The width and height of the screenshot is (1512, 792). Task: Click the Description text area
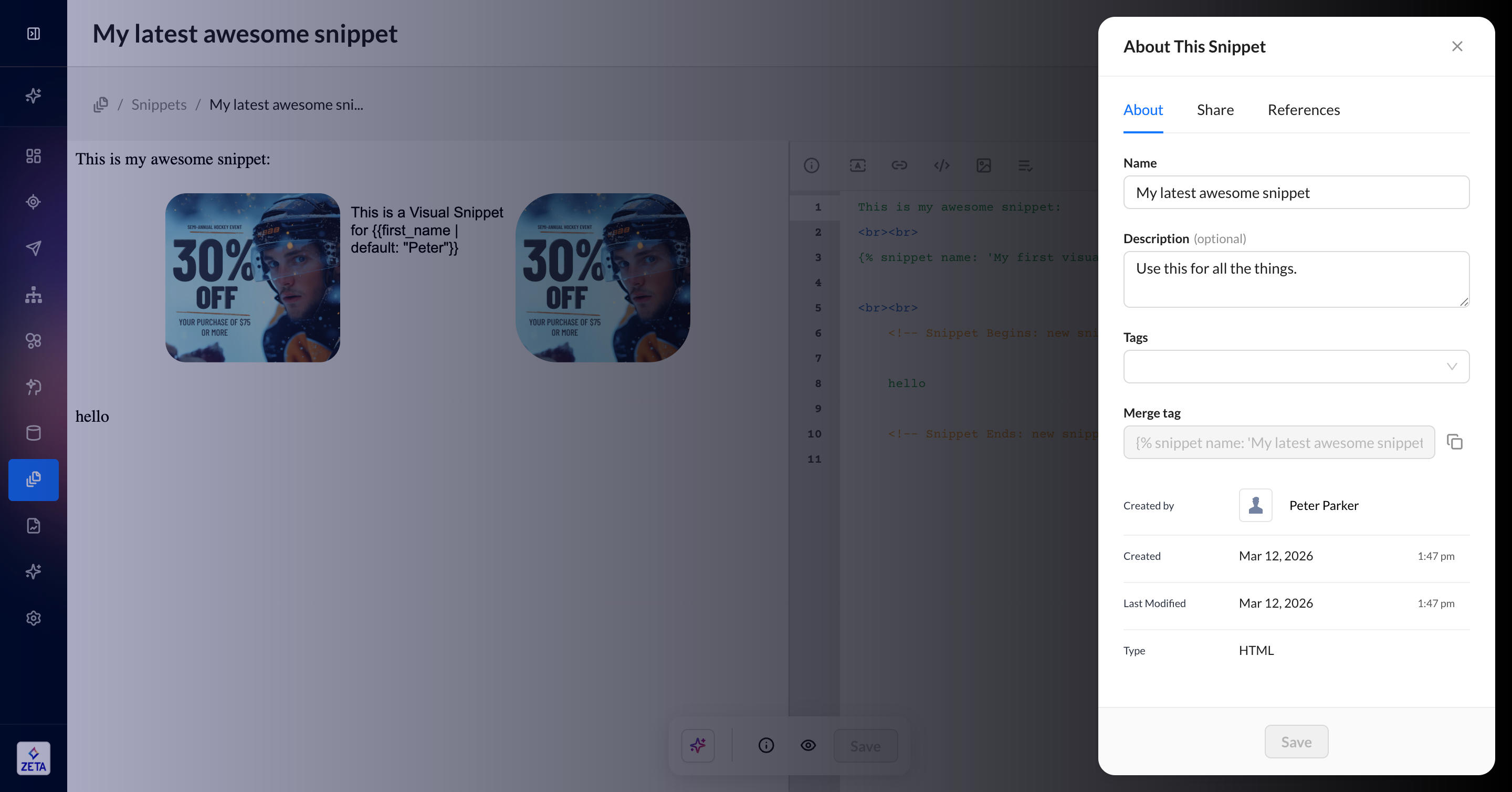click(1296, 279)
